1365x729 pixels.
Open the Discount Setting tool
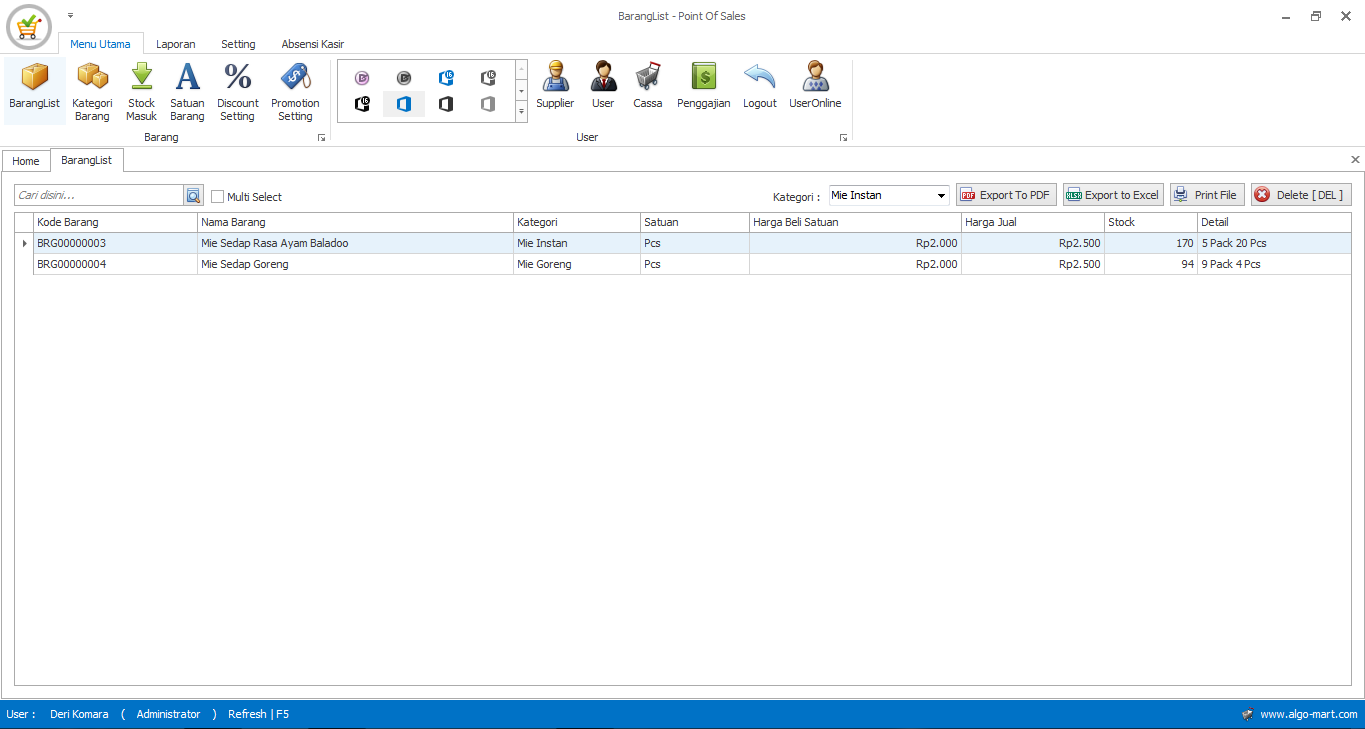pos(237,90)
